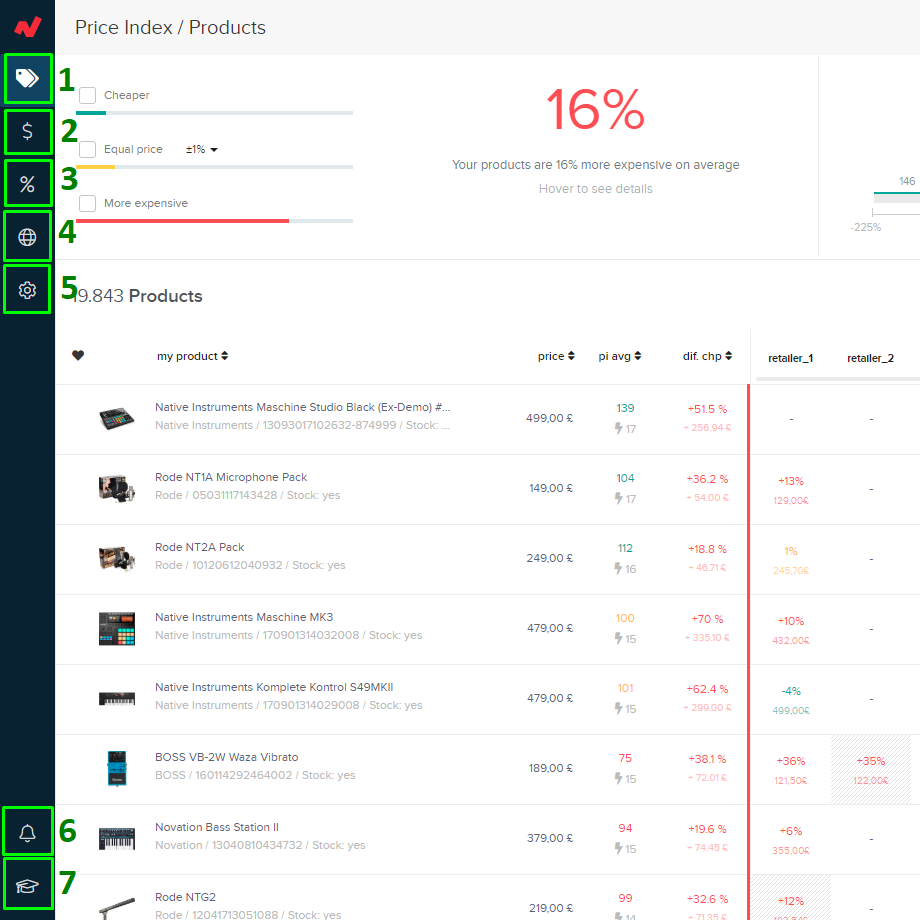Image resolution: width=920 pixels, height=920 pixels.
Task: Click retailer_1's +13% cell for Rode NT1A
Action: pos(790,489)
